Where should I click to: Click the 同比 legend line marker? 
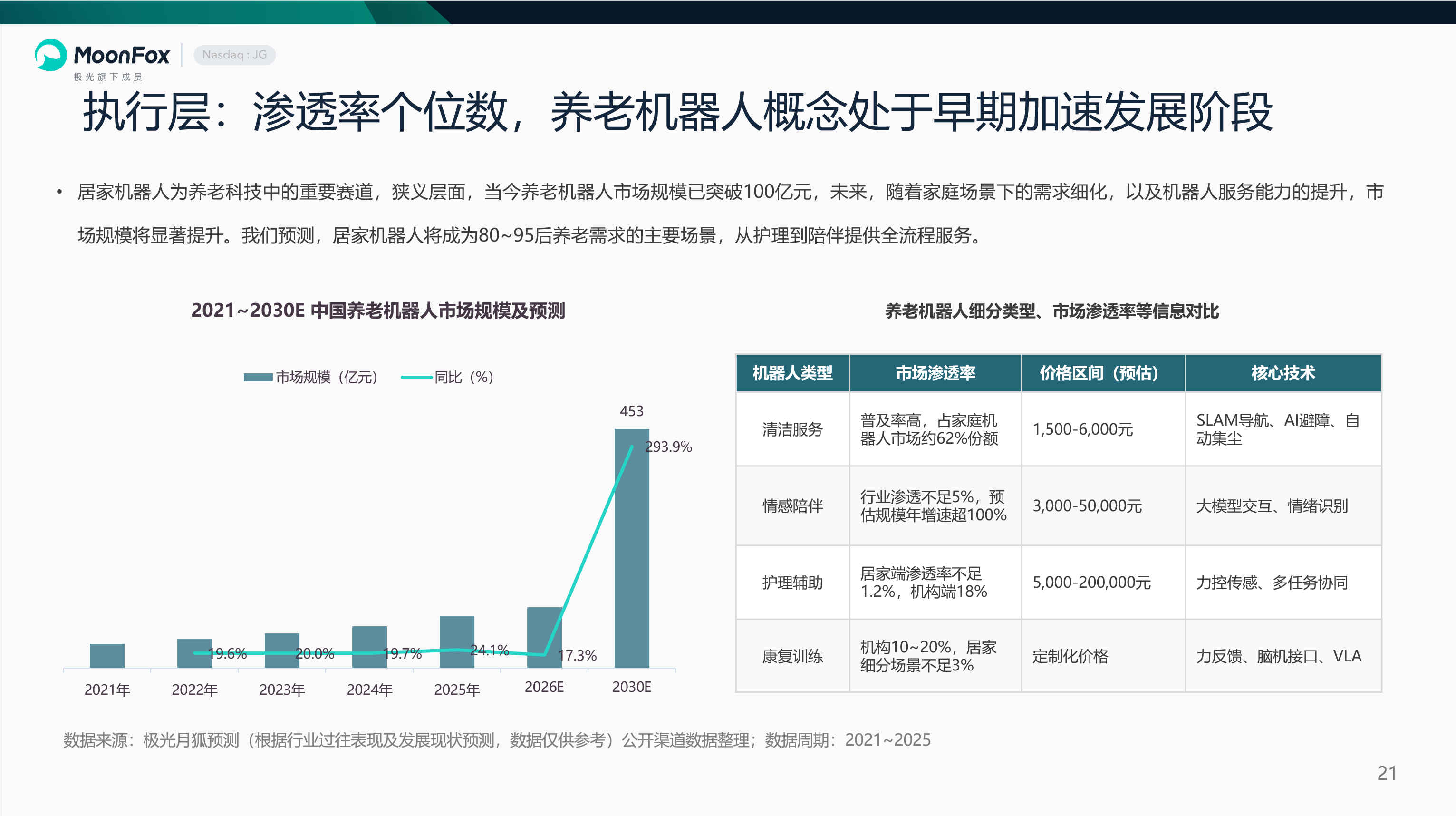pyautogui.click(x=416, y=377)
